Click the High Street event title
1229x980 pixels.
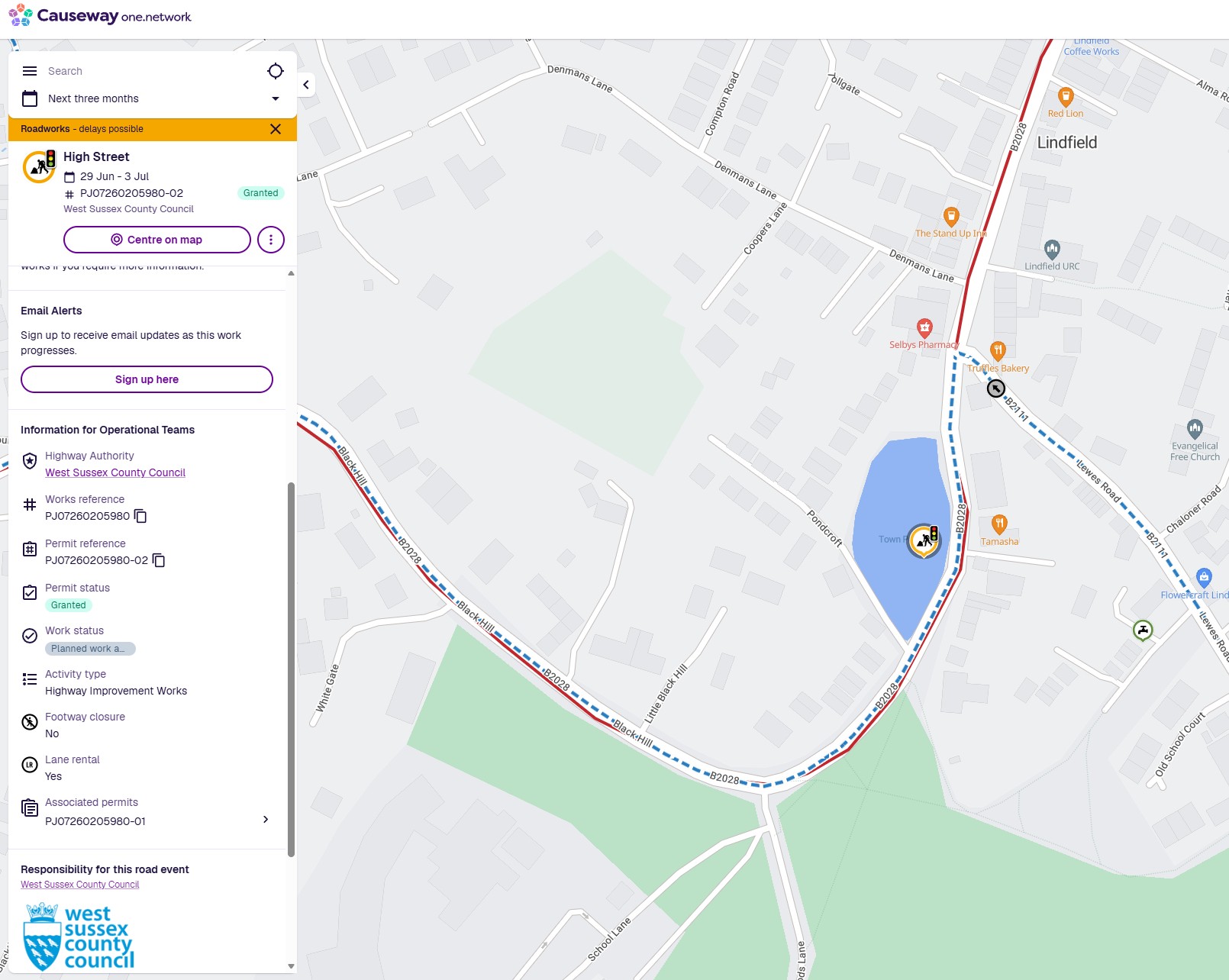click(x=96, y=156)
